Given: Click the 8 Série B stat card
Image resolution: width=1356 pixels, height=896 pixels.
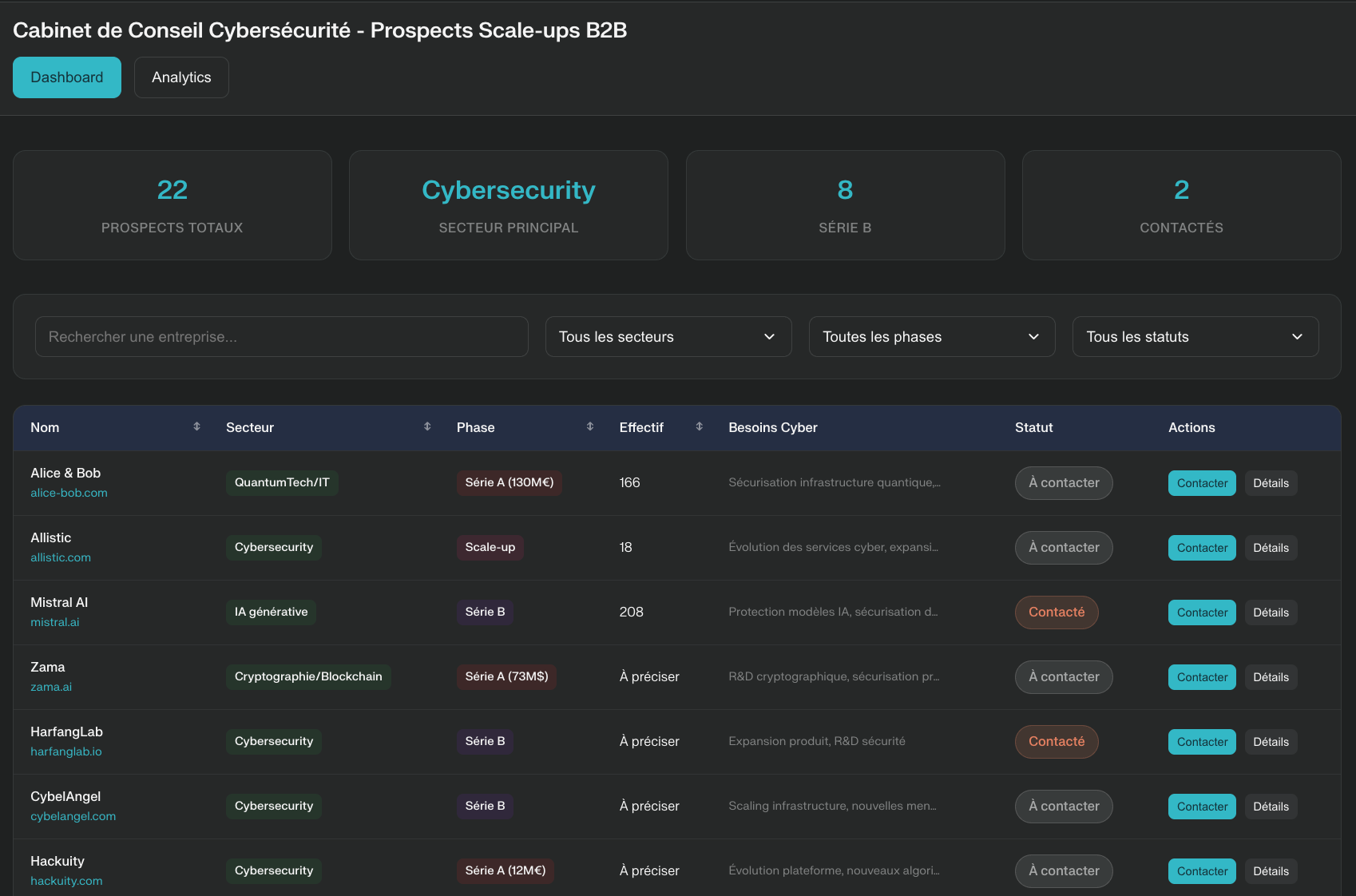Looking at the screenshot, I should point(845,205).
